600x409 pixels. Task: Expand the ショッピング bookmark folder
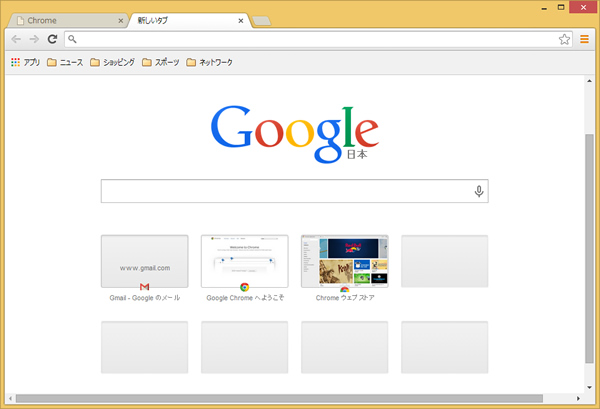111,62
